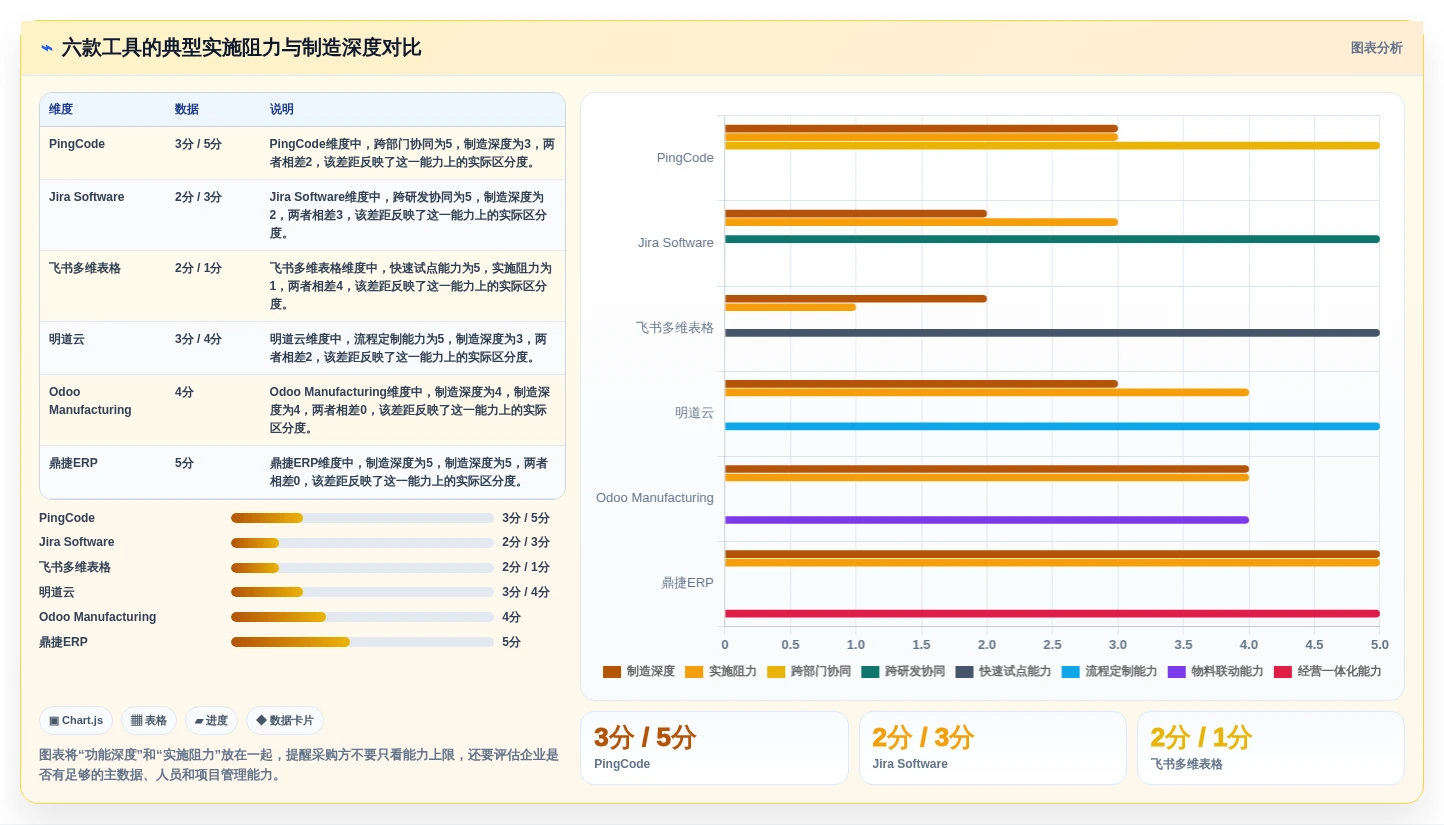The image size is (1444, 825).
Task: Toggle 快速试点能力 legend item
Action: [1003, 672]
